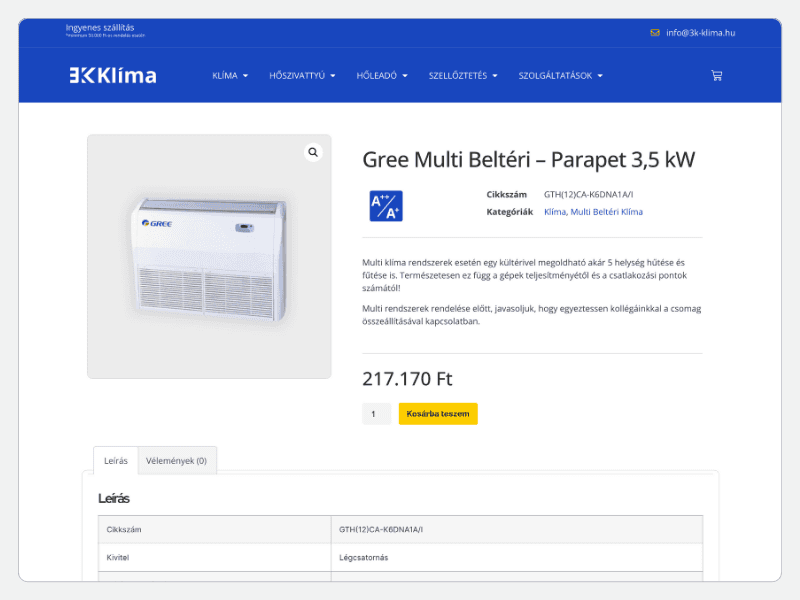Screen dimensions: 800x600
Task: Click the 3K Klíma logo
Action: click(x=113, y=76)
